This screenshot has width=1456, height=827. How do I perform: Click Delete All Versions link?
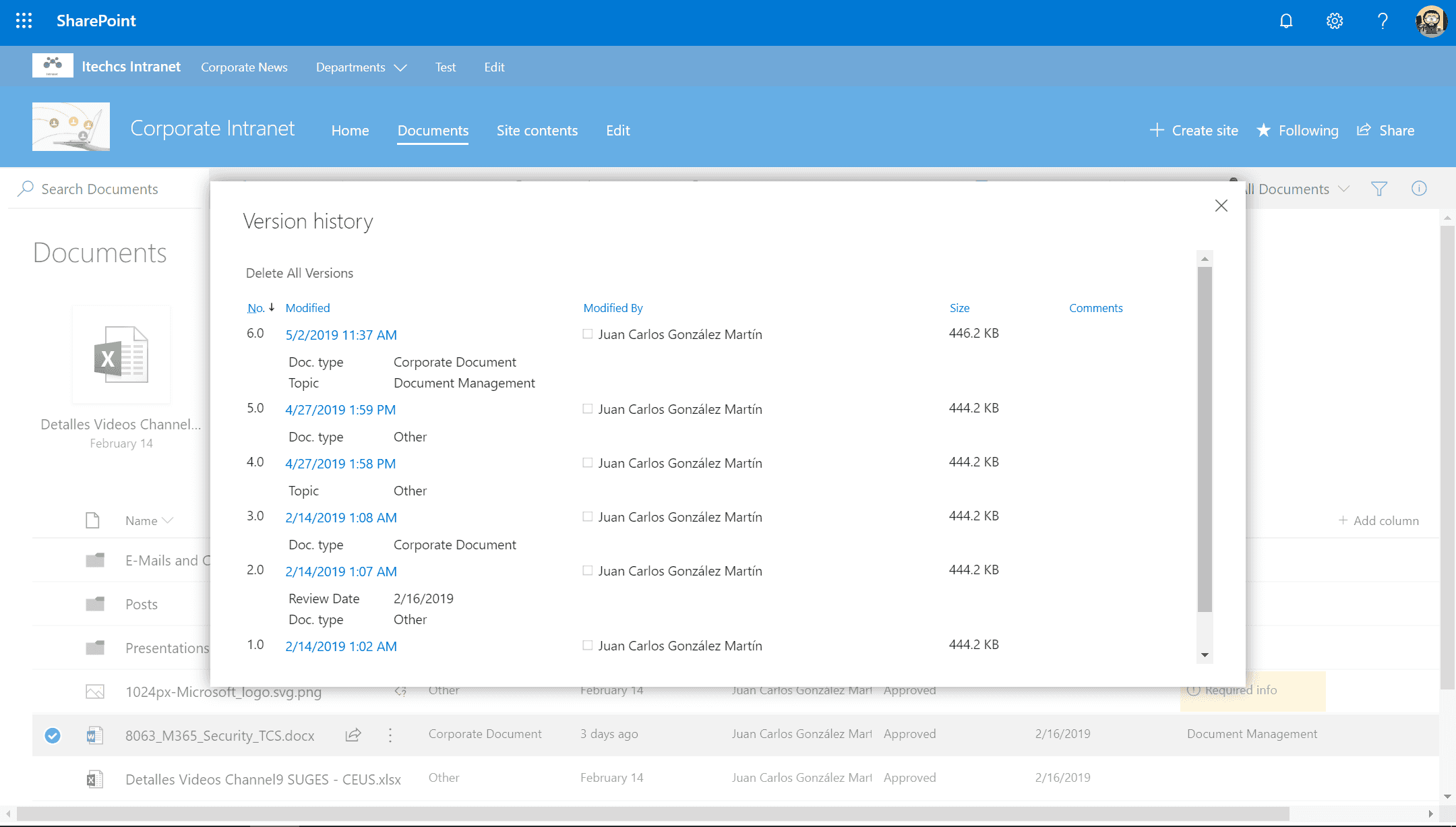click(299, 273)
